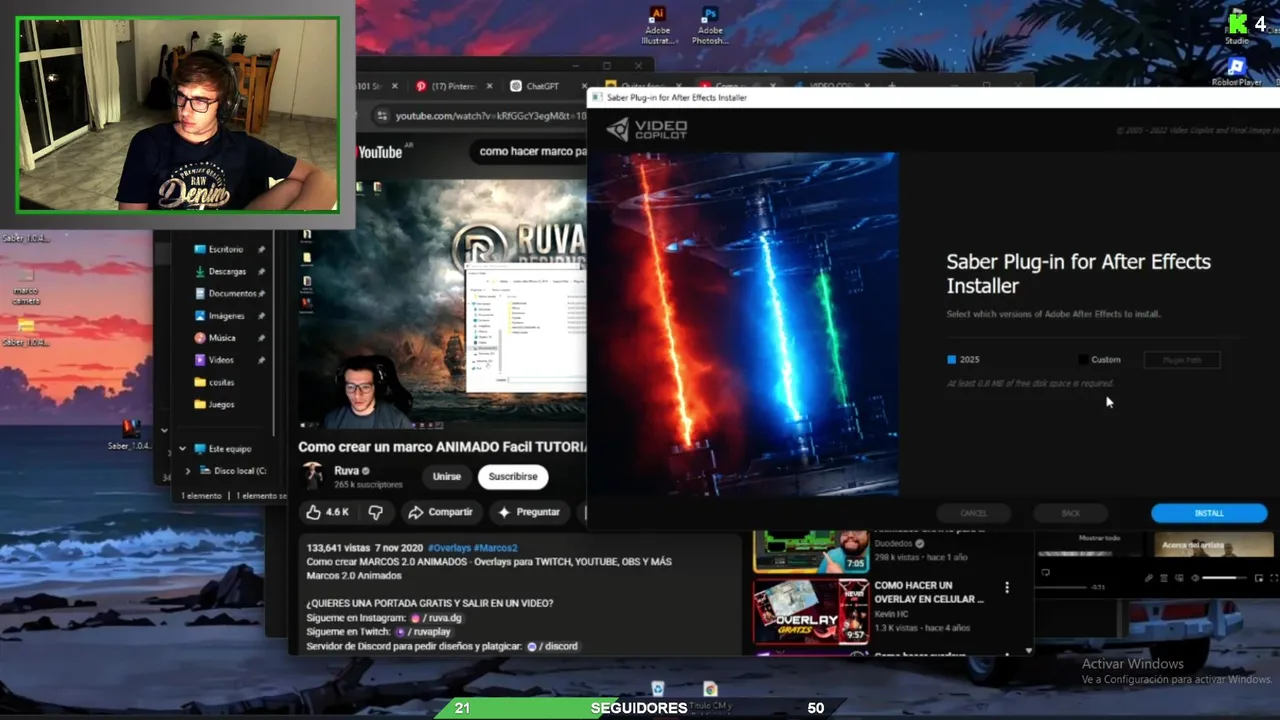Open new browser tab with plus
The height and width of the screenshot is (720, 1280).
pos(893,87)
